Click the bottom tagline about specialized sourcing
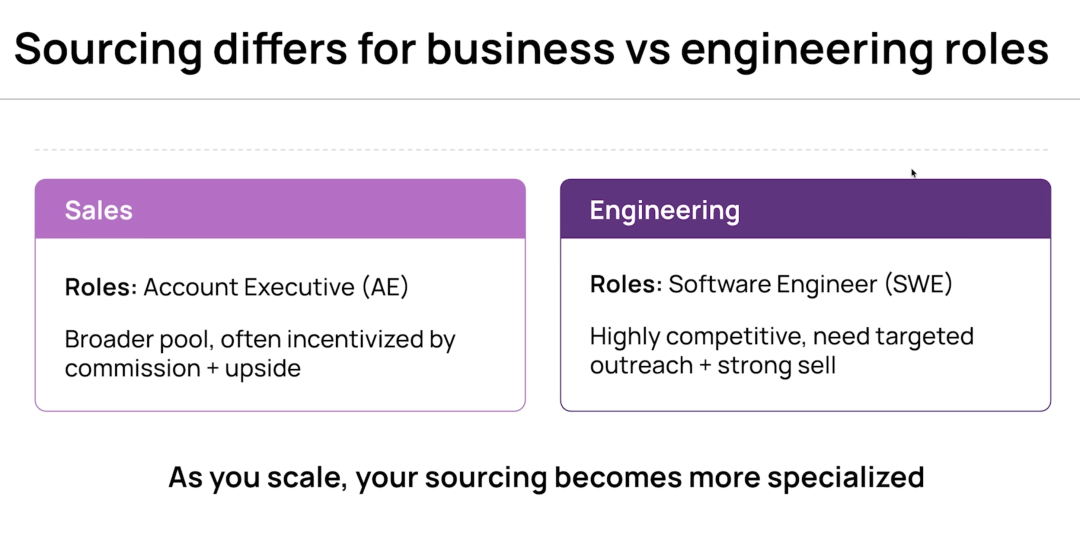This screenshot has height=549, width=1080. (x=545, y=477)
